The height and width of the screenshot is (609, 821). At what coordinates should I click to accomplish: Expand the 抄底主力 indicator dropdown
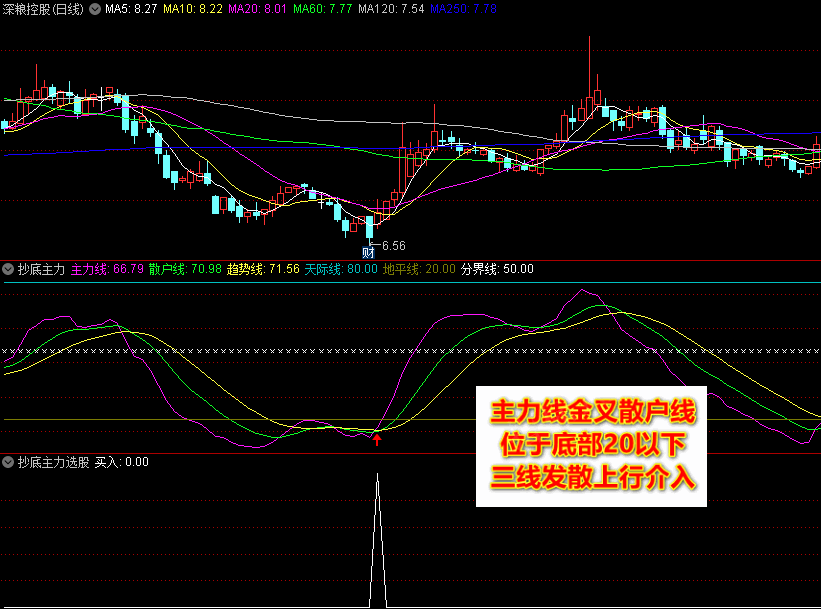click(8, 269)
